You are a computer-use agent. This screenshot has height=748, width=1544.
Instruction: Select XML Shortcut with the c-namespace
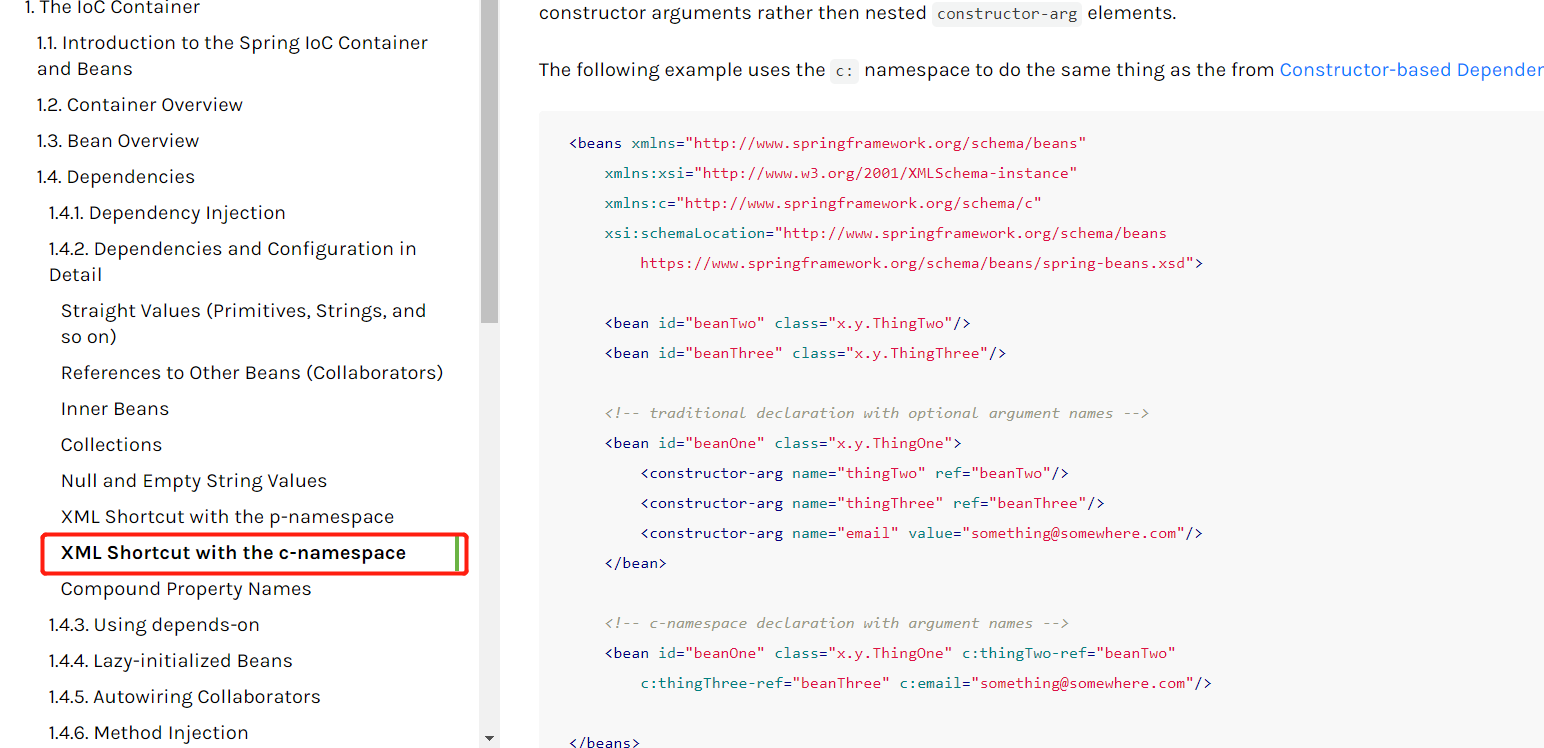[x=233, y=553]
